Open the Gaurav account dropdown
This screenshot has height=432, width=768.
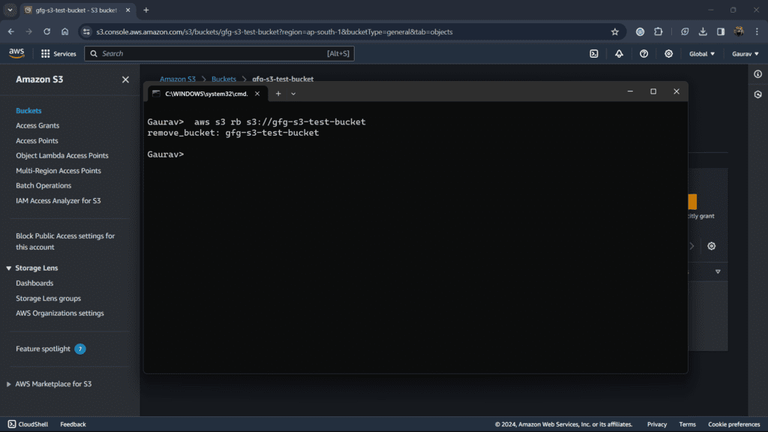pos(745,54)
